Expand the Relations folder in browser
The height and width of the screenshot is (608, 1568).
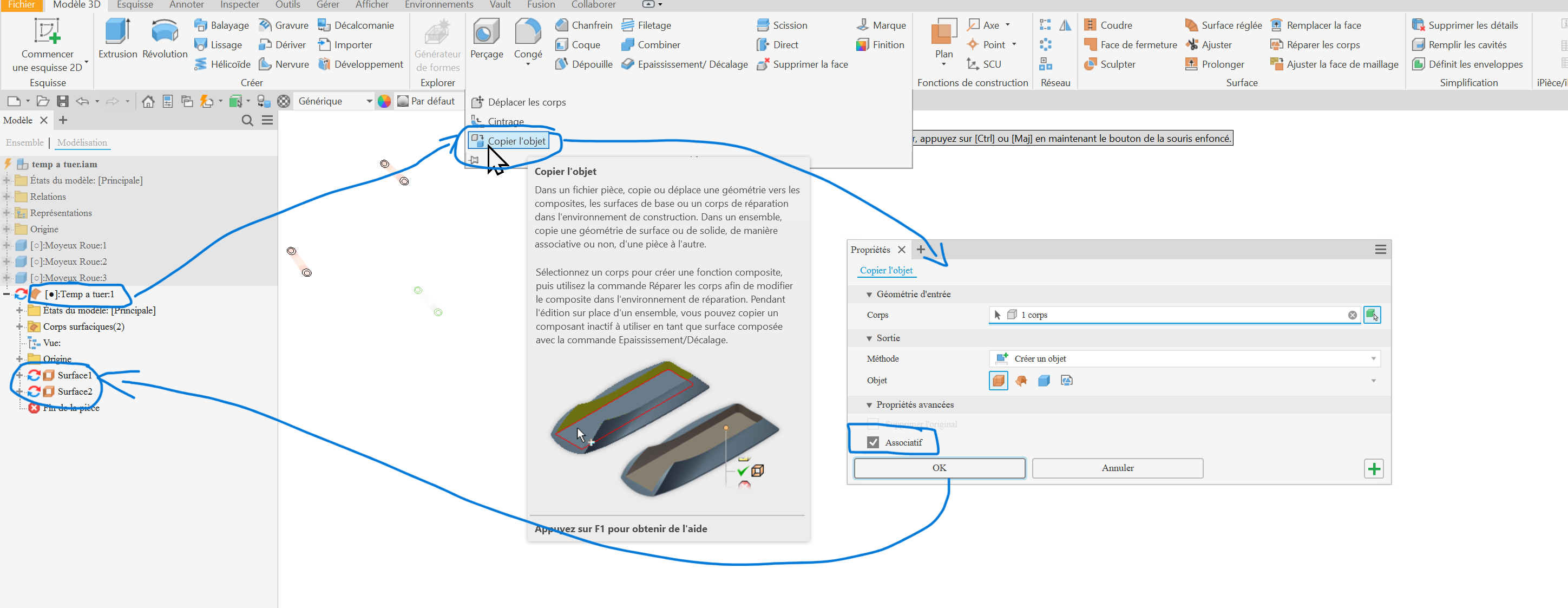[7, 197]
